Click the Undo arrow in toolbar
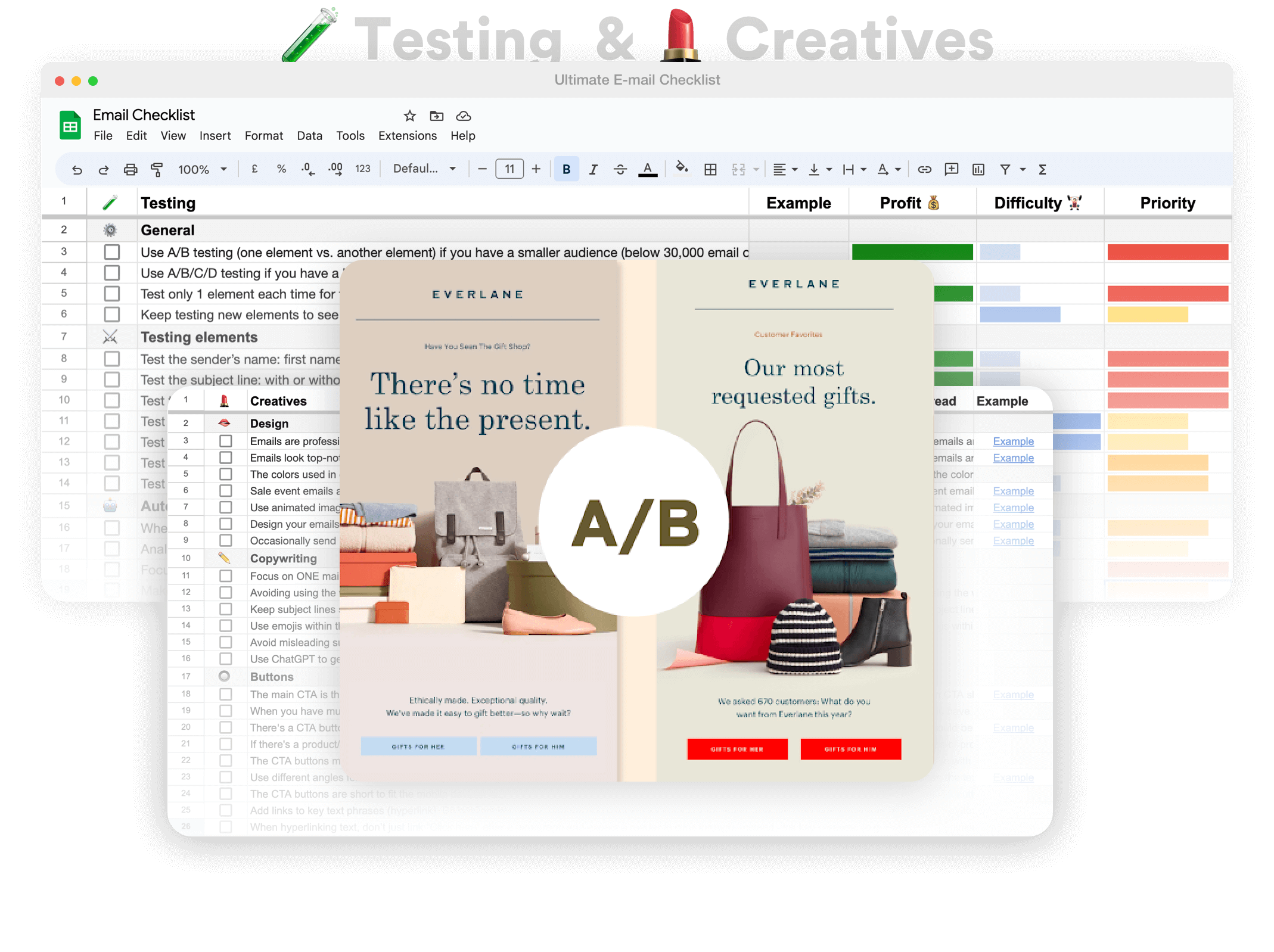This screenshot has height=952, width=1274. pyautogui.click(x=77, y=170)
